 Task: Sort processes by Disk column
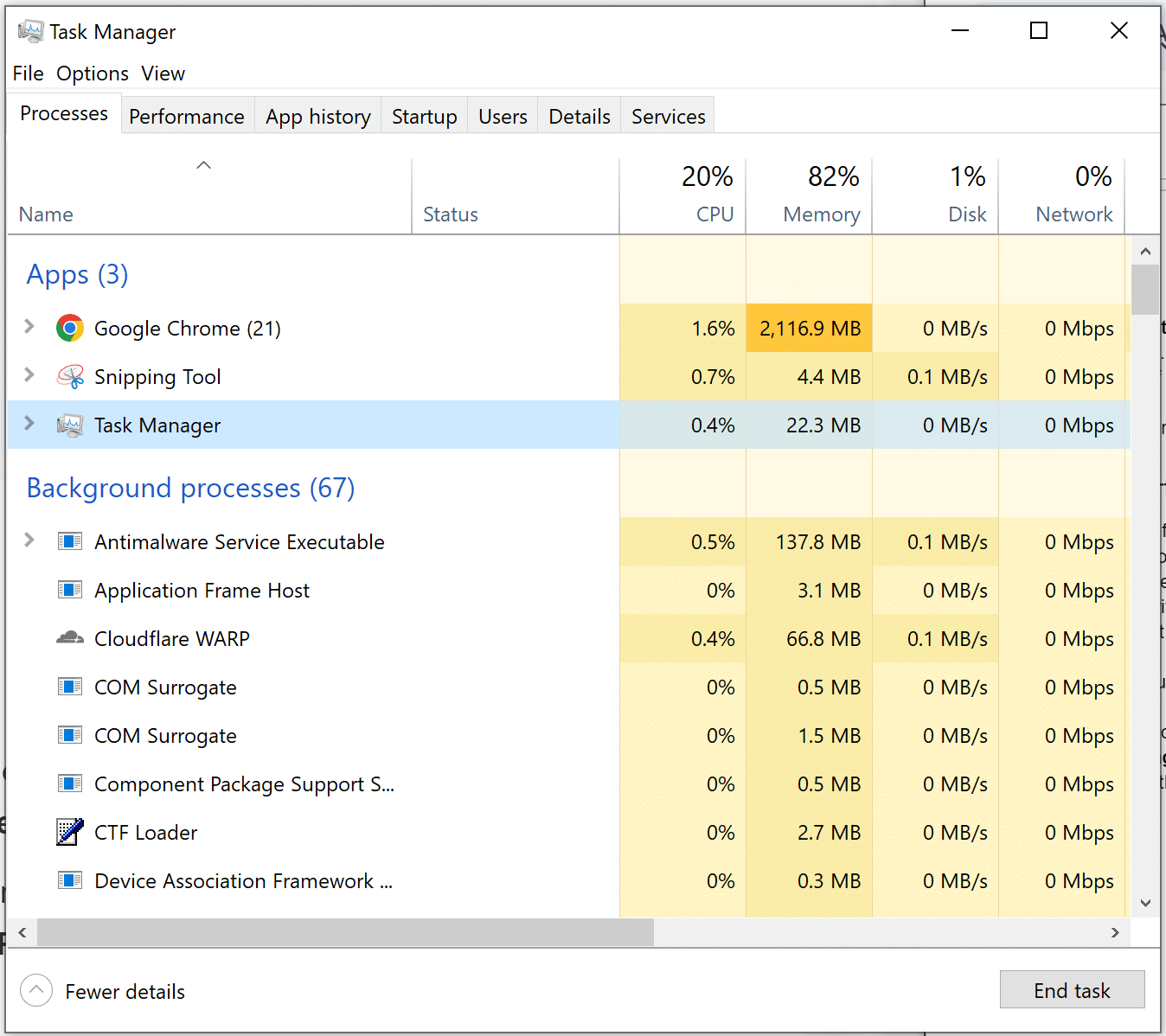935,196
